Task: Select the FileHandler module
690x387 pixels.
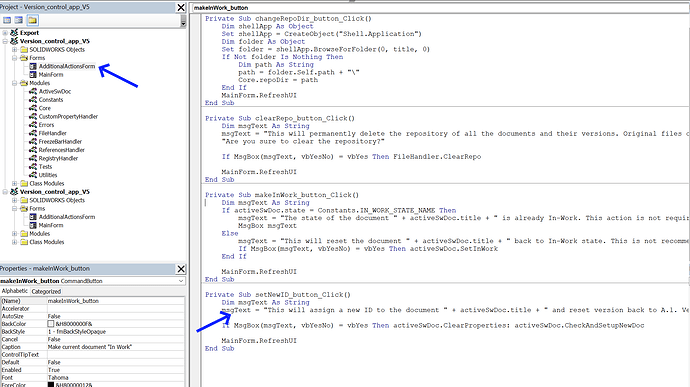Action: pos(52,133)
